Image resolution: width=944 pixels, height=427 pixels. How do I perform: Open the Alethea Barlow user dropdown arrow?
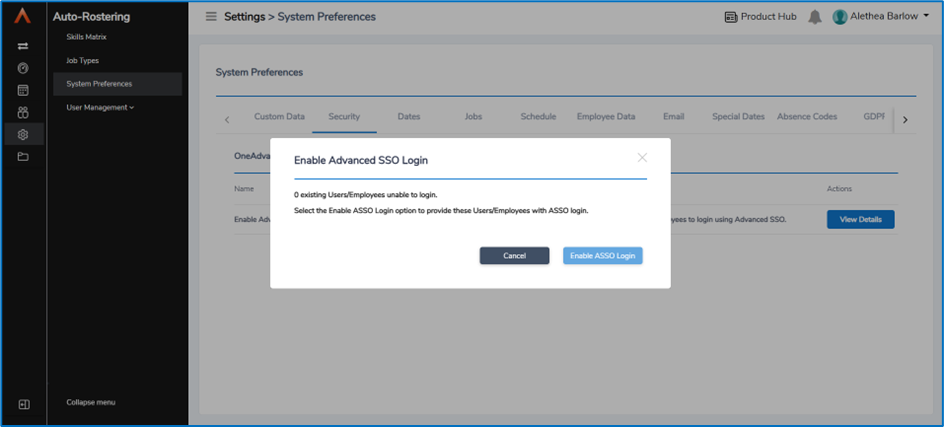coord(925,16)
